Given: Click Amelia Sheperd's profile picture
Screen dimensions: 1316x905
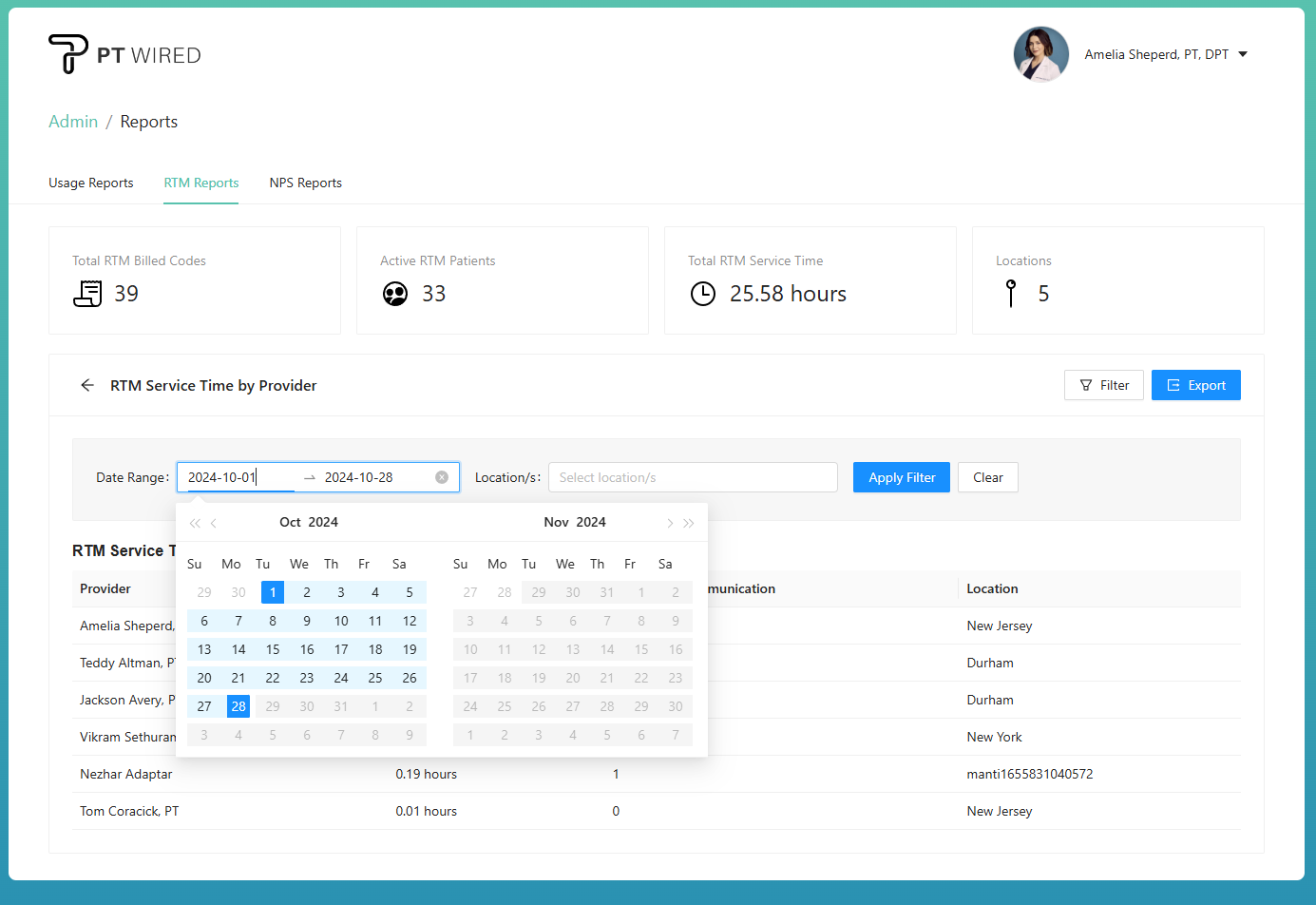Looking at the screenshot, I should [x=1040, y=54].
